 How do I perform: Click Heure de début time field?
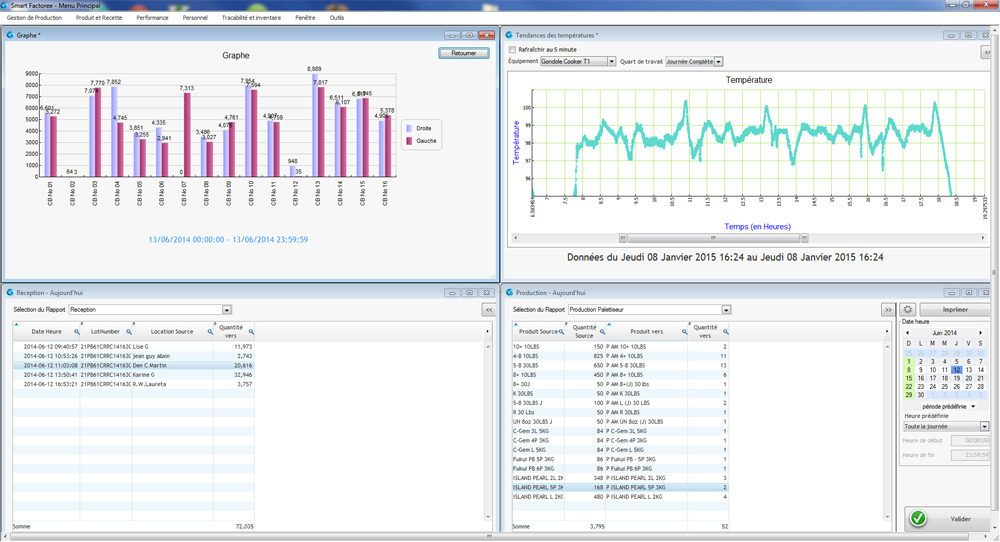(970, 441)
